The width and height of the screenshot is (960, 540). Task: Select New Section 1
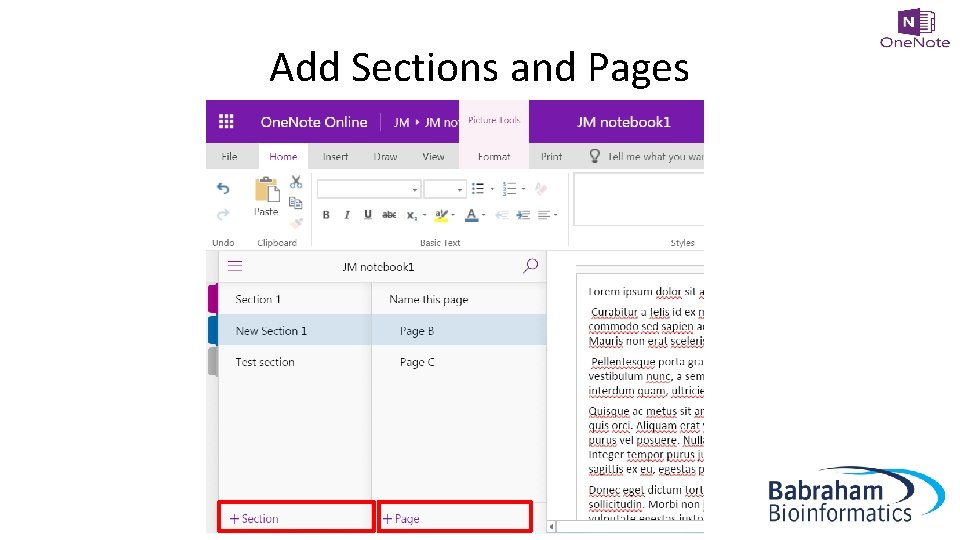(x=295, y=331)
